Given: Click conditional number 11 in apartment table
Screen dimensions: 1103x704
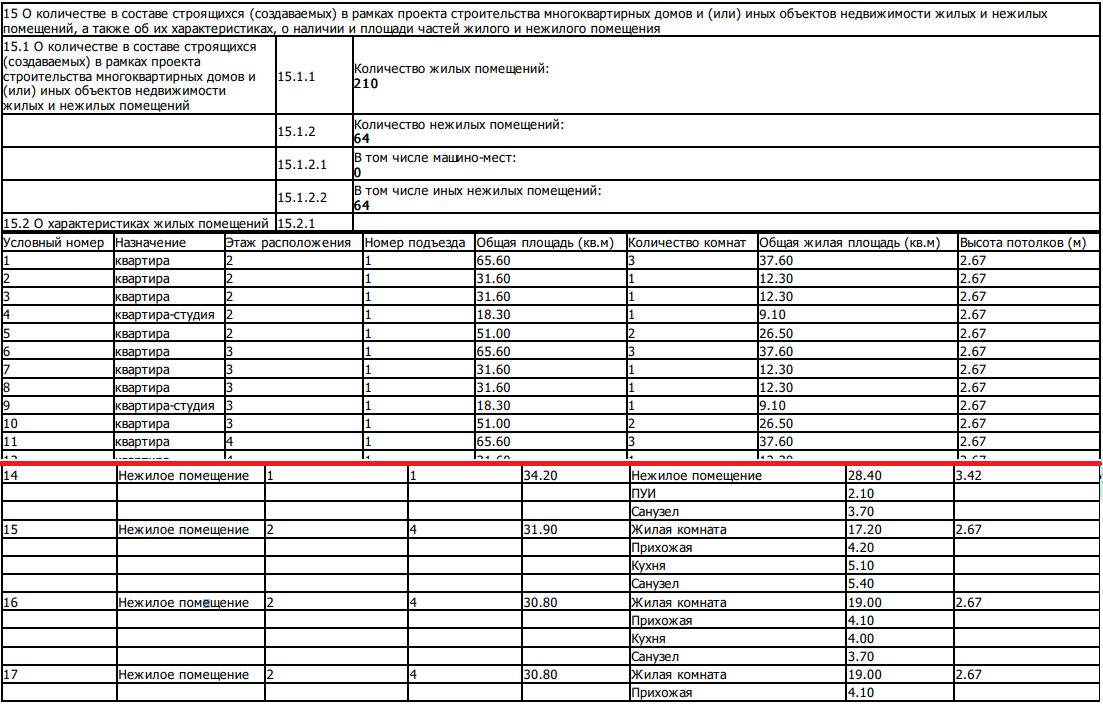Looking at the screenshot, I should pos(10,442).
